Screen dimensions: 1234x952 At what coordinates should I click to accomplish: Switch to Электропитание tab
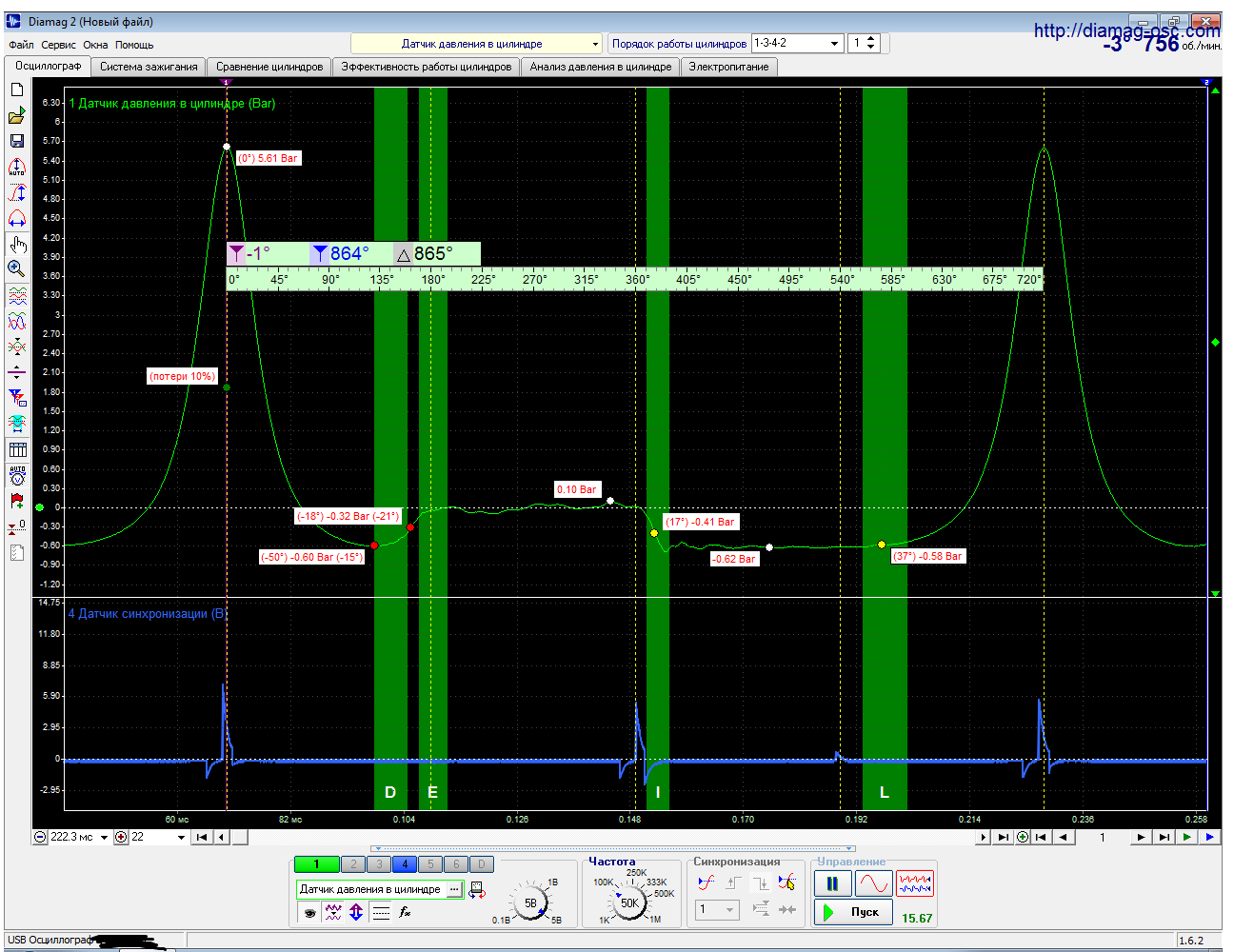point(728,67)
